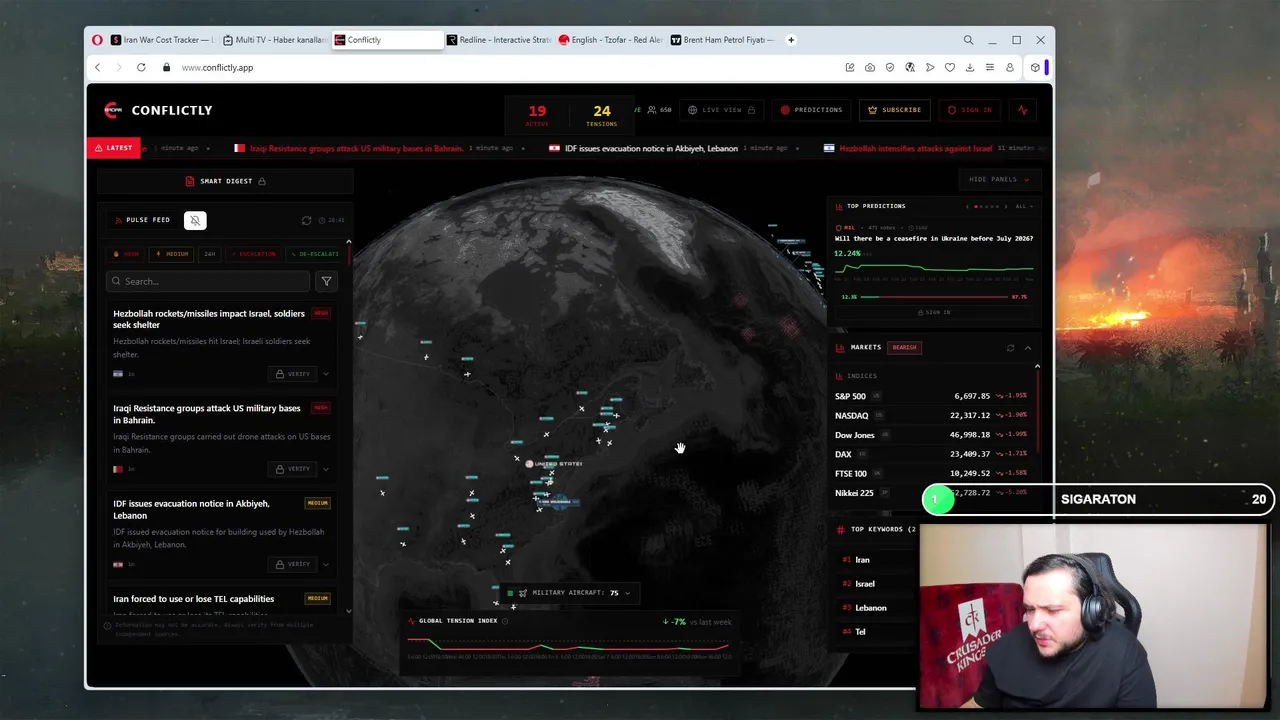This screenshot has height=720, width=1280.
Task: Go back in the browser
Action: pos(97,67)
